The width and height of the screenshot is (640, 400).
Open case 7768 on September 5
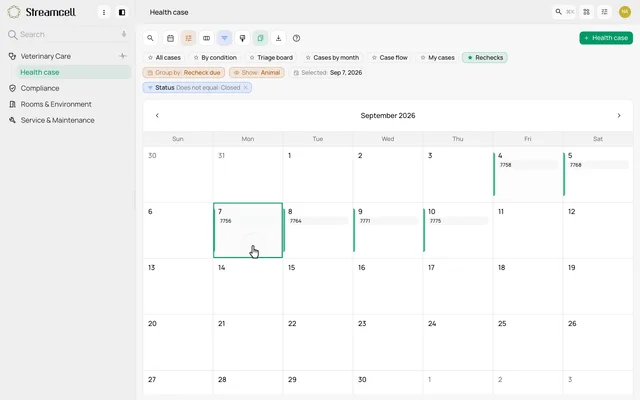598,165
